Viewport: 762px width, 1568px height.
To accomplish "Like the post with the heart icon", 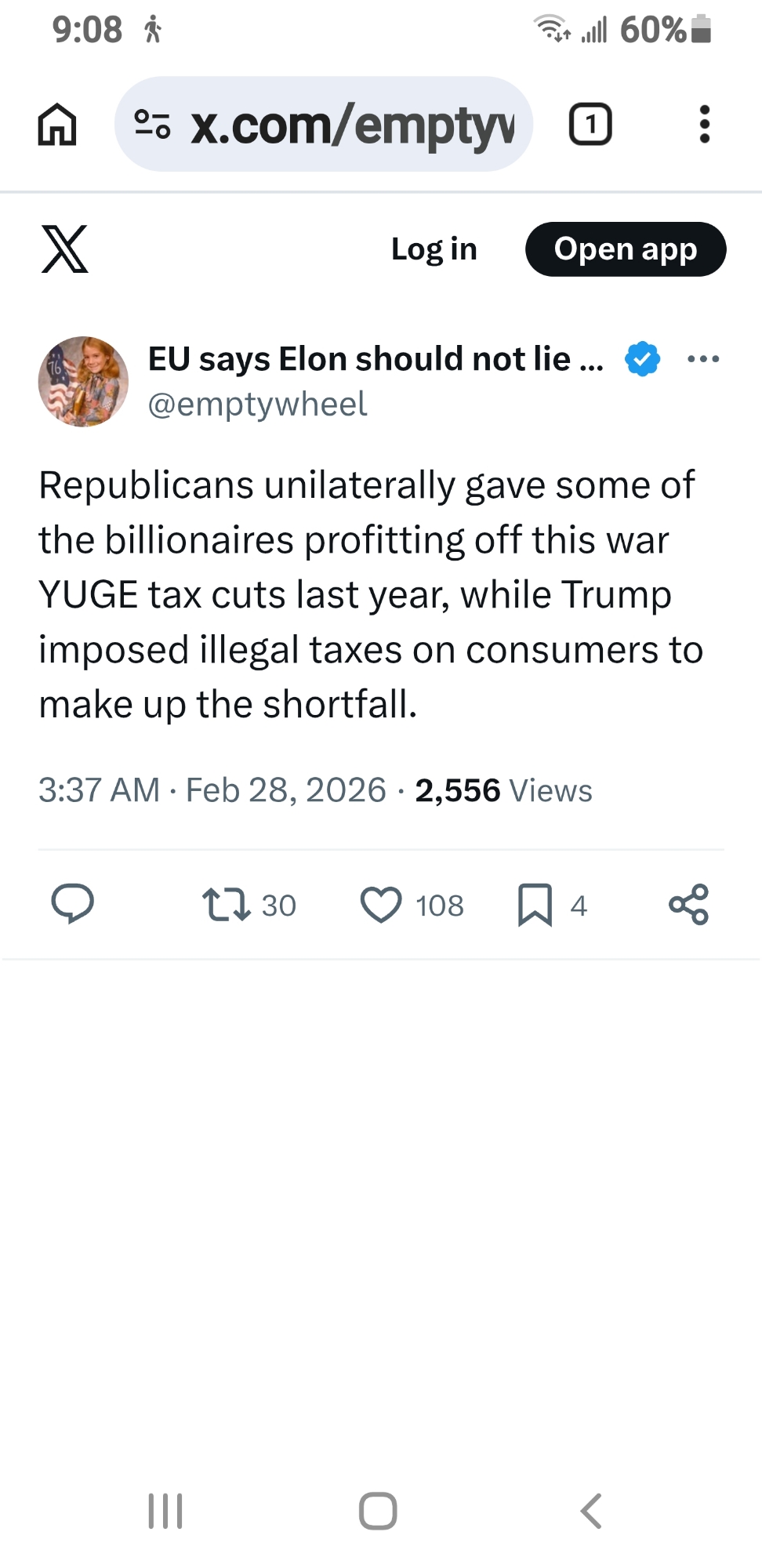I will click(x=381, y=904).
